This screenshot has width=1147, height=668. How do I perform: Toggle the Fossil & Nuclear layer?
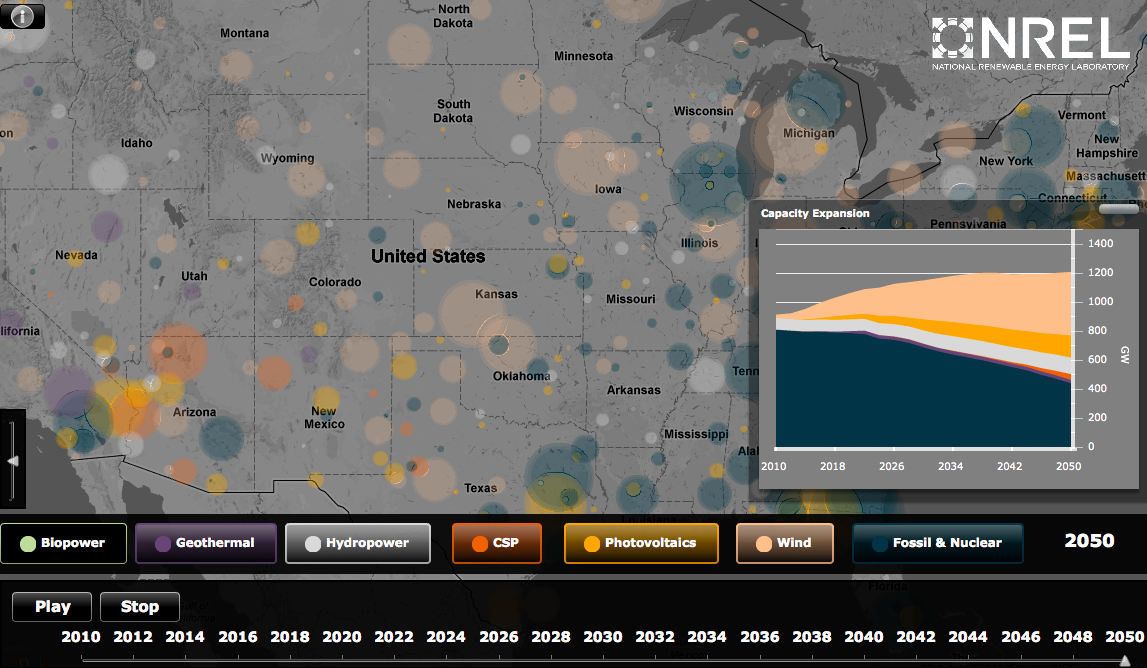click(938, 543)
